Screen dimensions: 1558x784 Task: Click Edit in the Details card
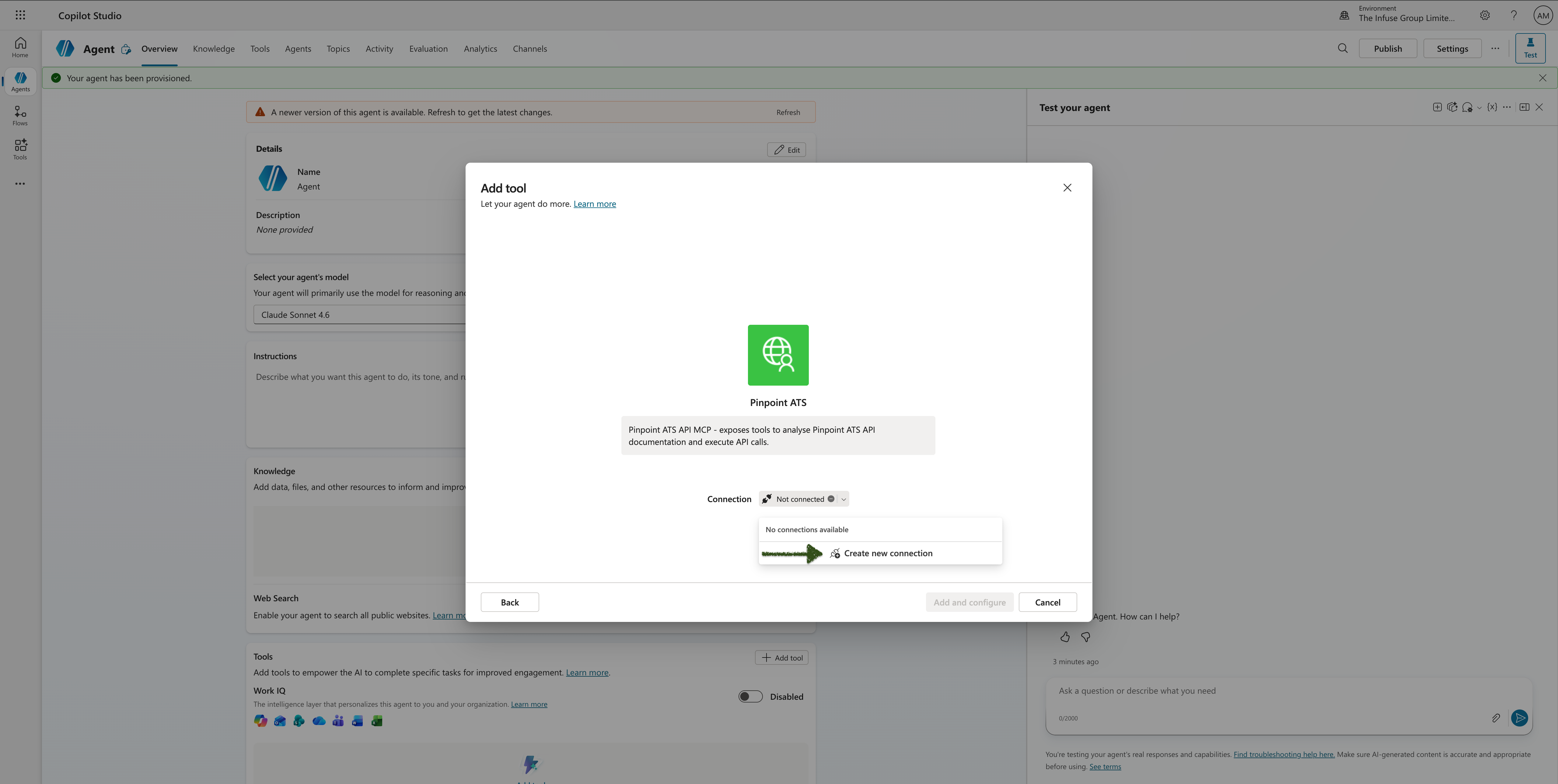(x=786, y=150)
